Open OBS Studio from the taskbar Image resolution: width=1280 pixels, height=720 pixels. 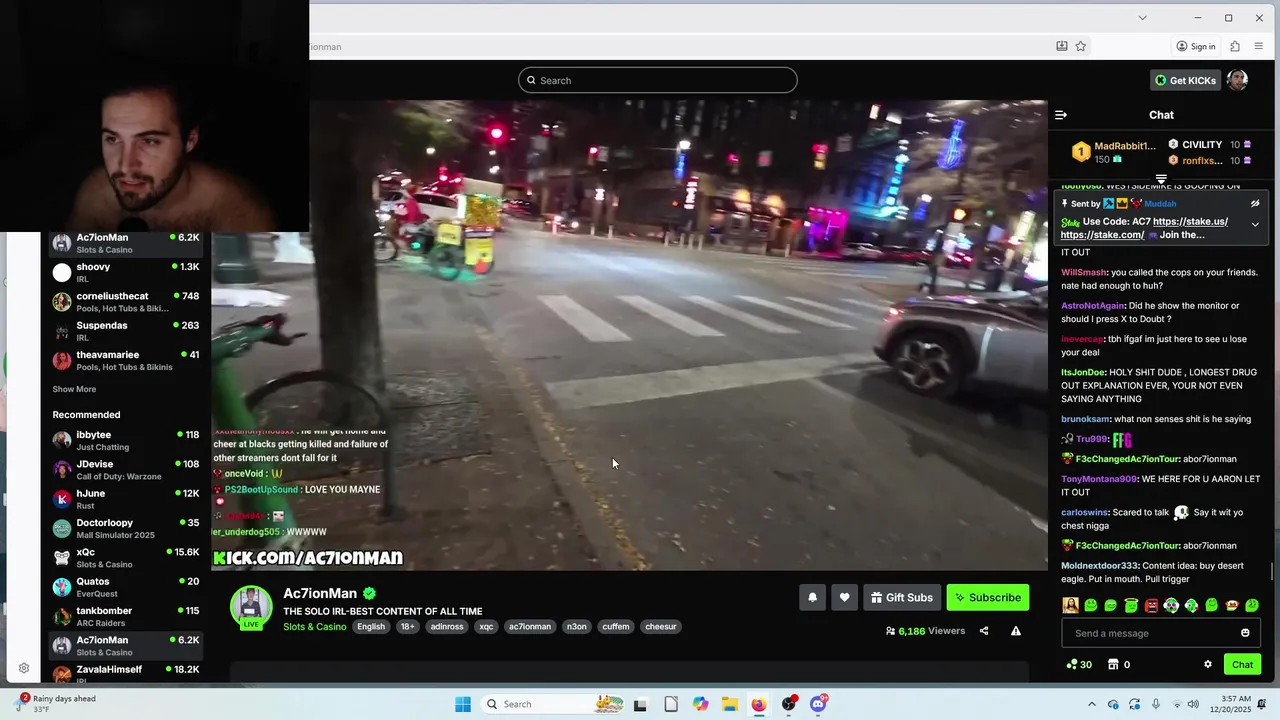click(789, 704)
